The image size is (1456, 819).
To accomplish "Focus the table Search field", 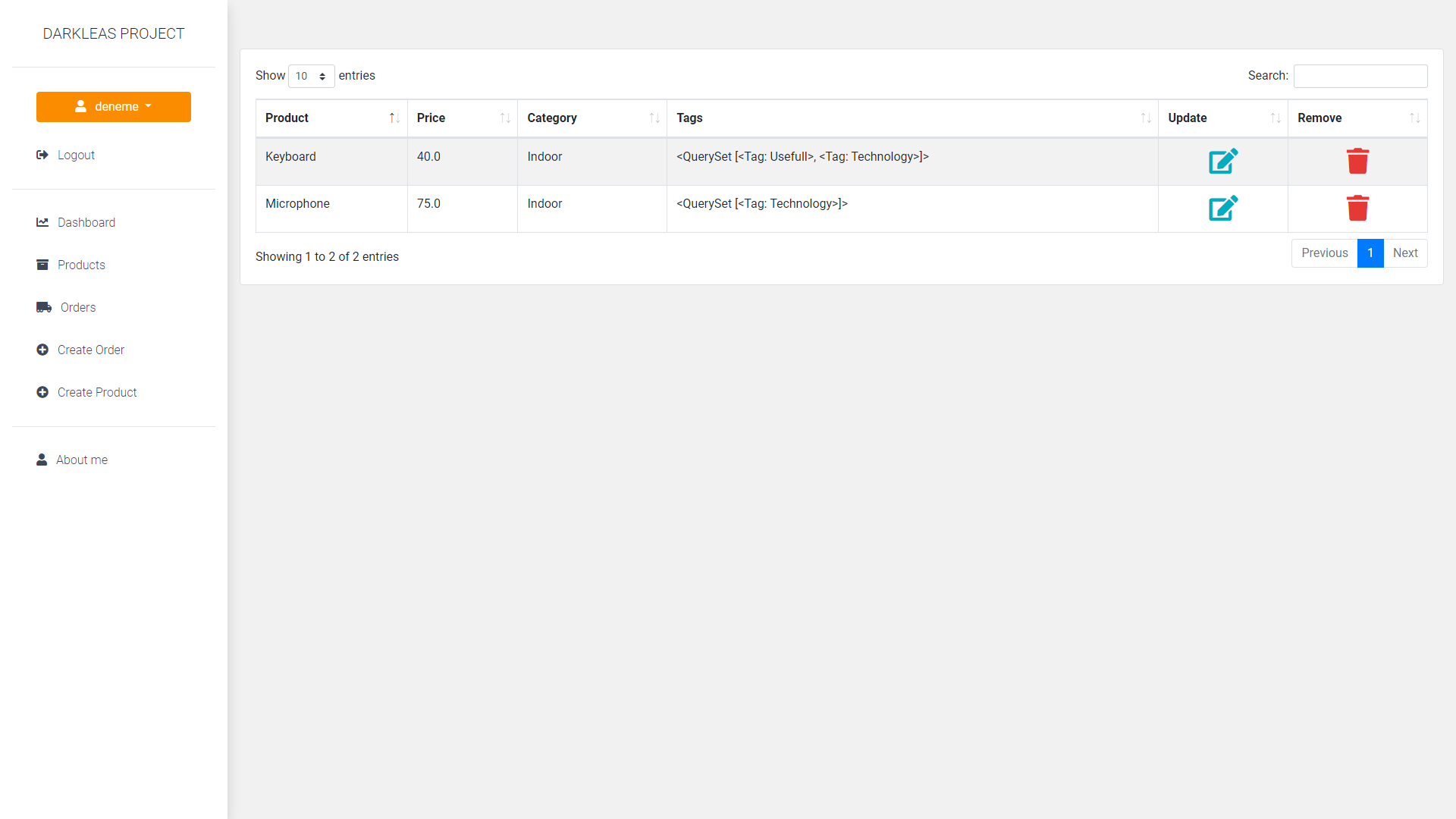I will 1360,76.
